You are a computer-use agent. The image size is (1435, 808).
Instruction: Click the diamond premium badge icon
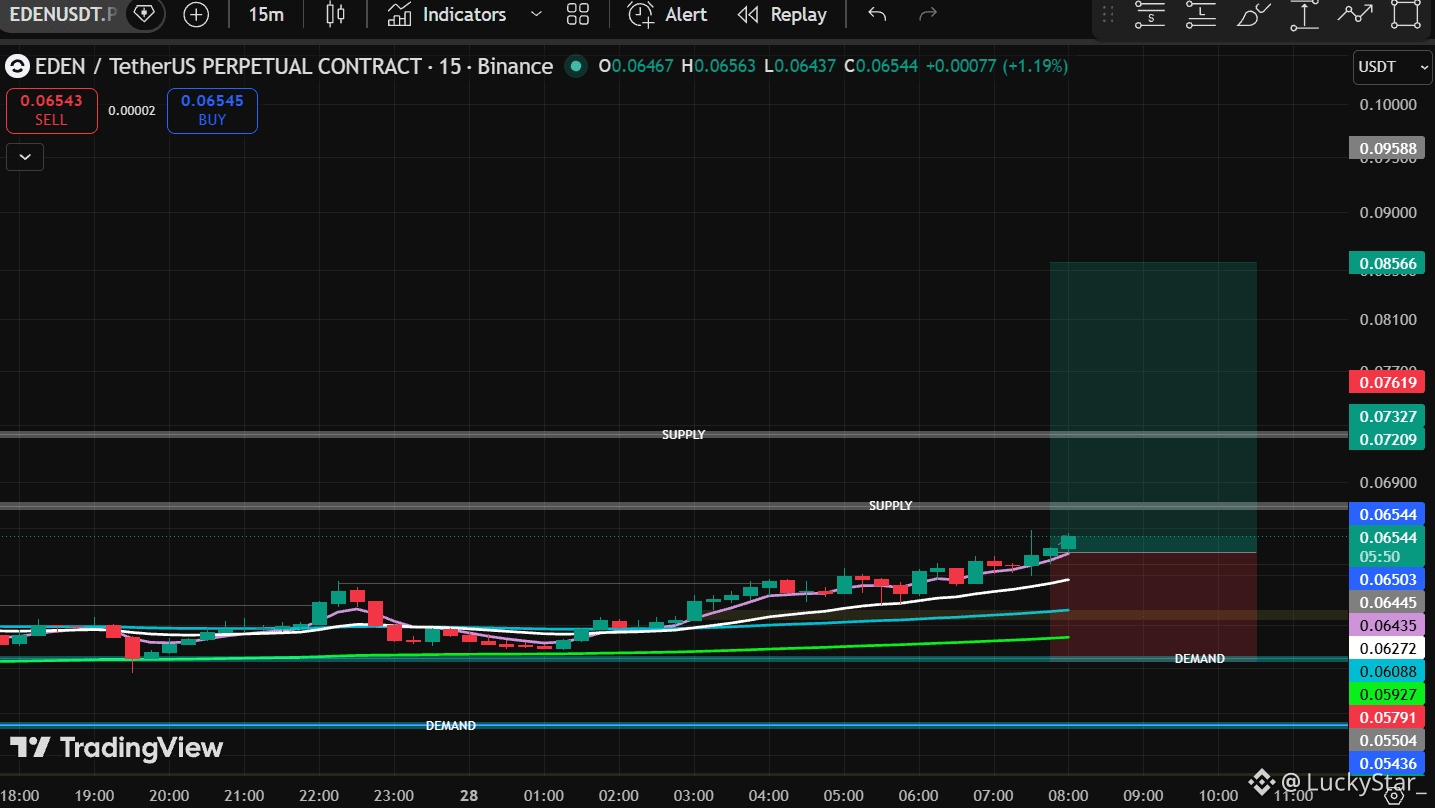coord(145,14)
